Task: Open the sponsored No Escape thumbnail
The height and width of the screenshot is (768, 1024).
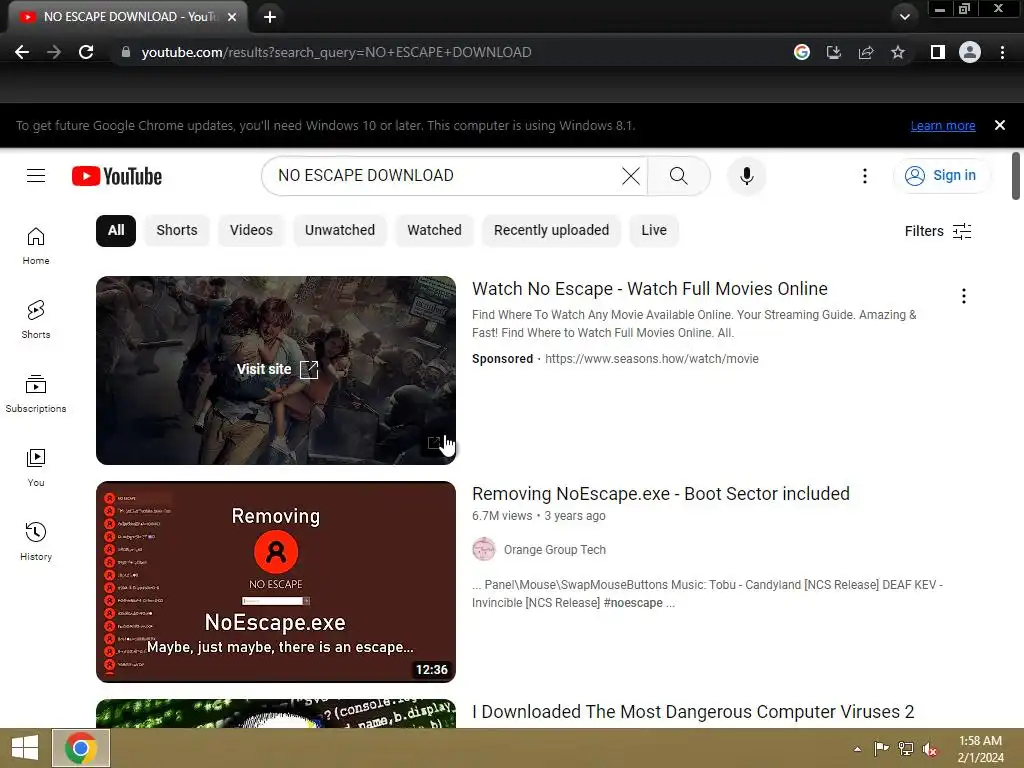Action: (276, 370)
